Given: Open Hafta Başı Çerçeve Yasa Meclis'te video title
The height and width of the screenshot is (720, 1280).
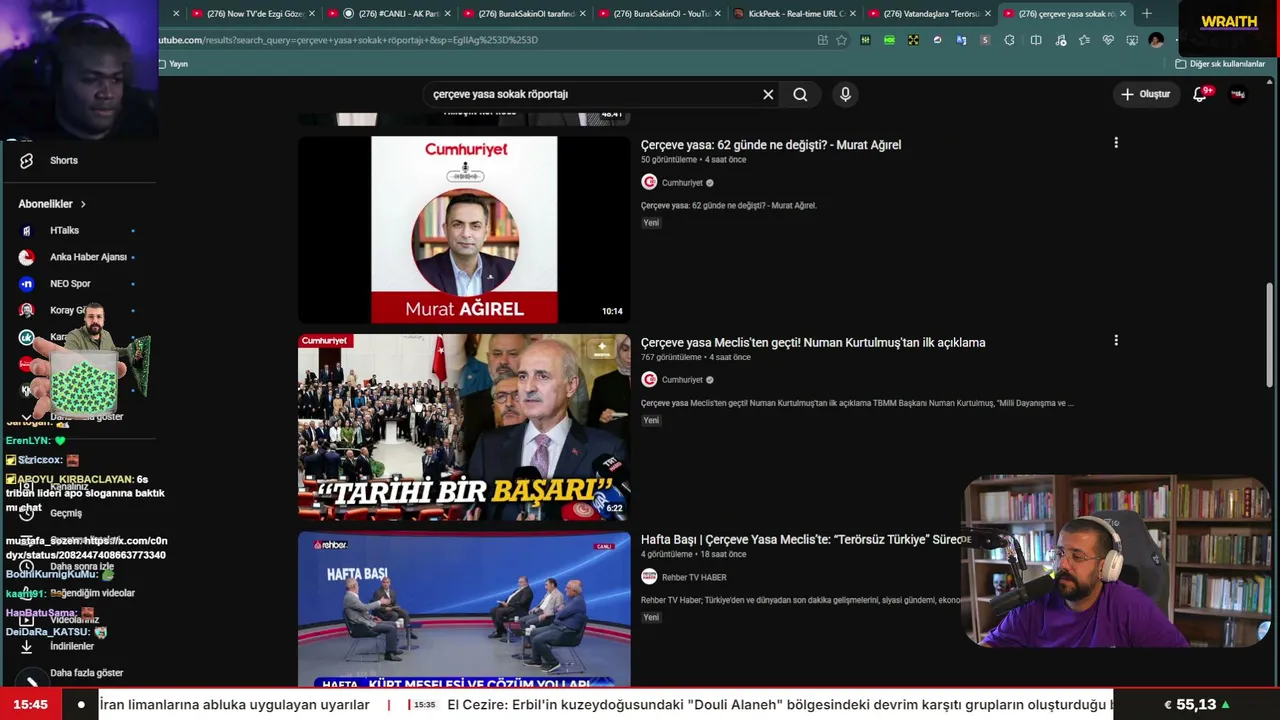Looking at the screenshot, I should coord(801,539).
